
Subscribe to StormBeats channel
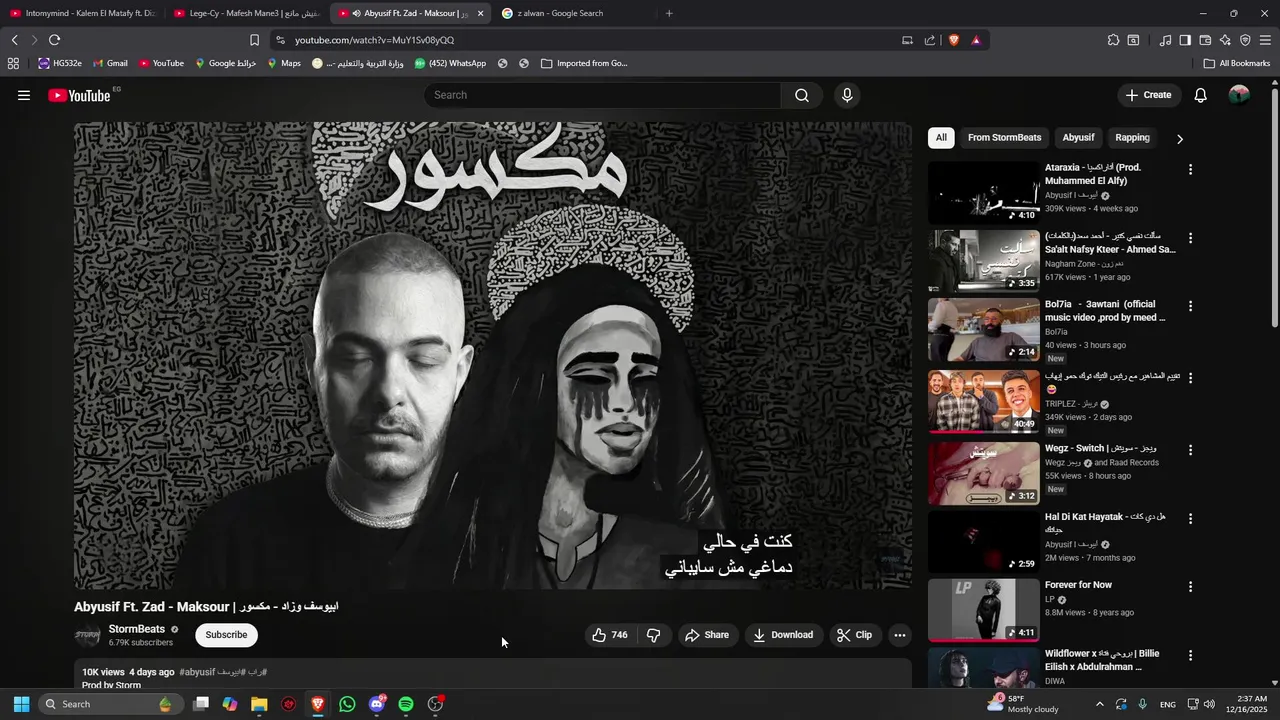pyautogui.click(x=226, y=635)
